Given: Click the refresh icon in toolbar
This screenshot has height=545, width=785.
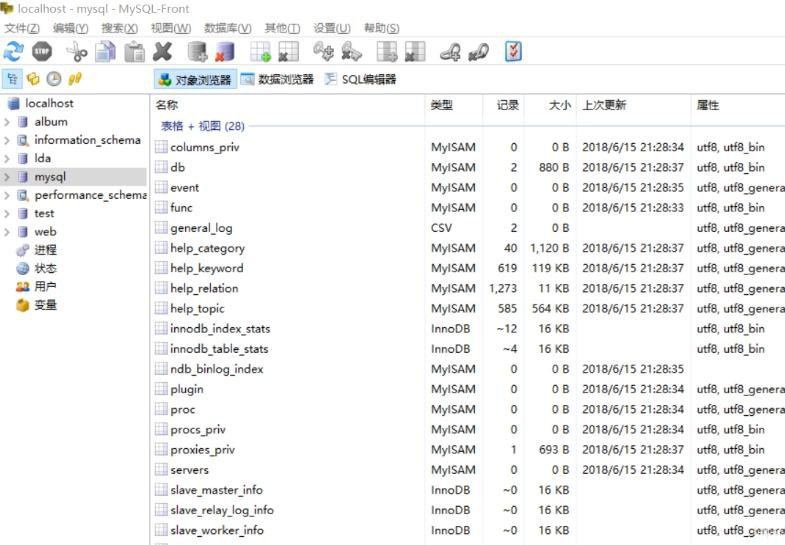Looking at the screenshot, I should pyautogui.click(x=13, y=52).
